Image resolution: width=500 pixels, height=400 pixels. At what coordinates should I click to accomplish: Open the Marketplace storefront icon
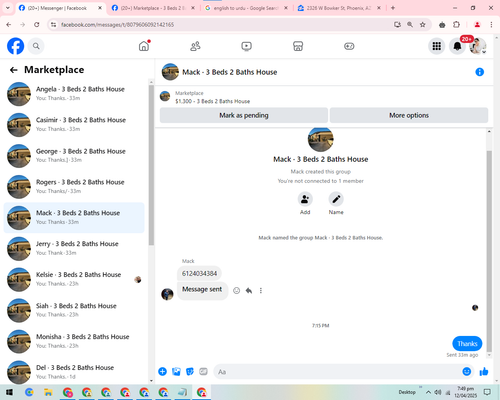298,46
